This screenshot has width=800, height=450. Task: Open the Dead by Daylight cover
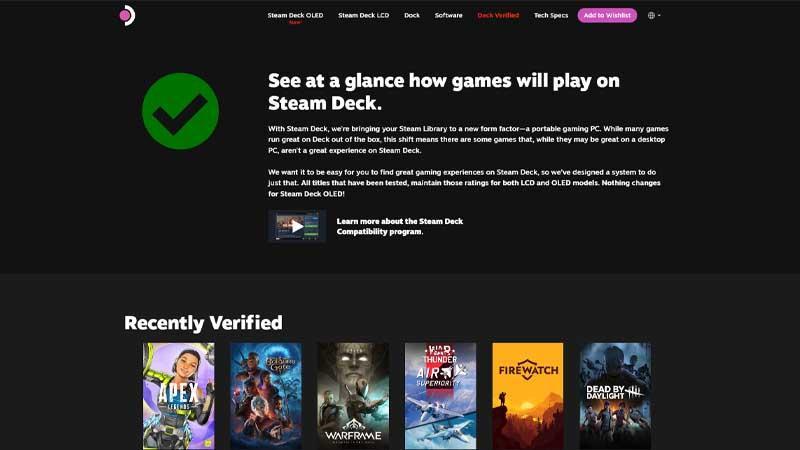pos(615,396)
